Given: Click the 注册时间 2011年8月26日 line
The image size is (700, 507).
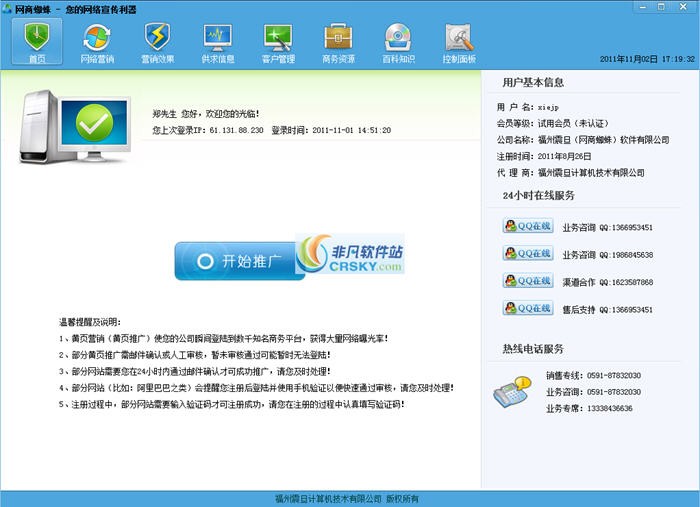Looking at the screenshot, I should pos(544,156).
